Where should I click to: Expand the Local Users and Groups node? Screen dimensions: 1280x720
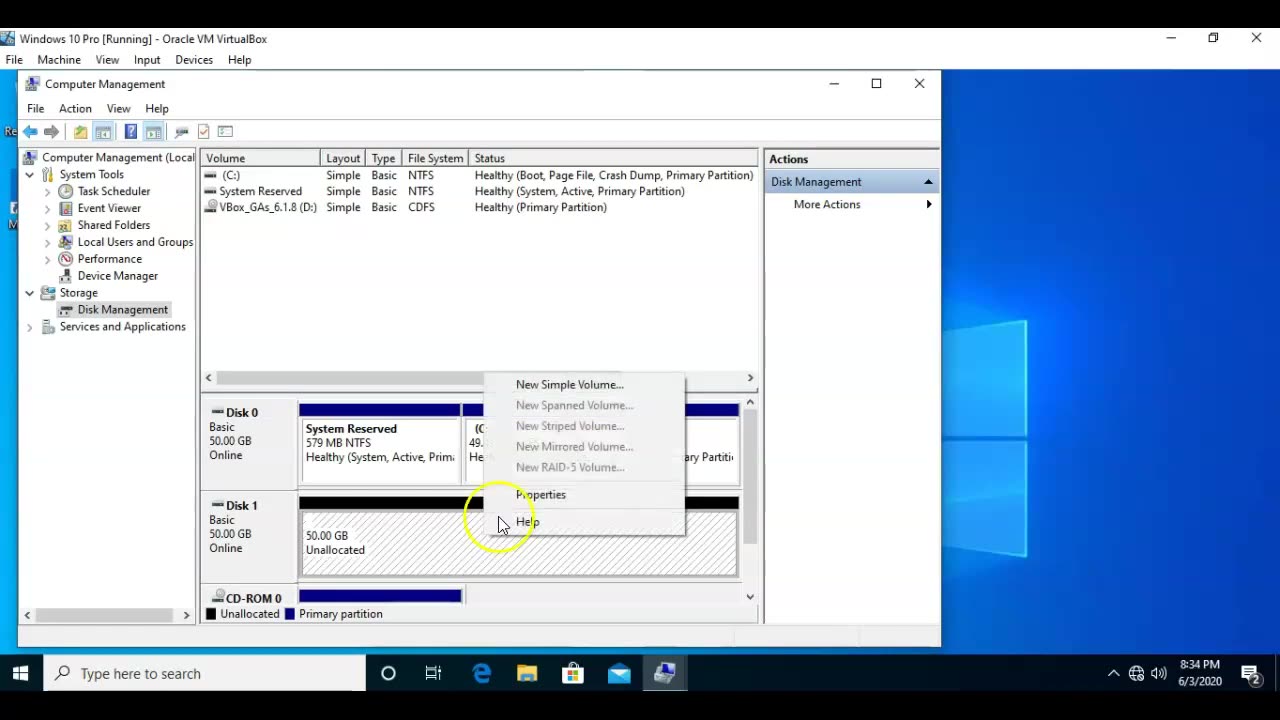click(47, 243)
